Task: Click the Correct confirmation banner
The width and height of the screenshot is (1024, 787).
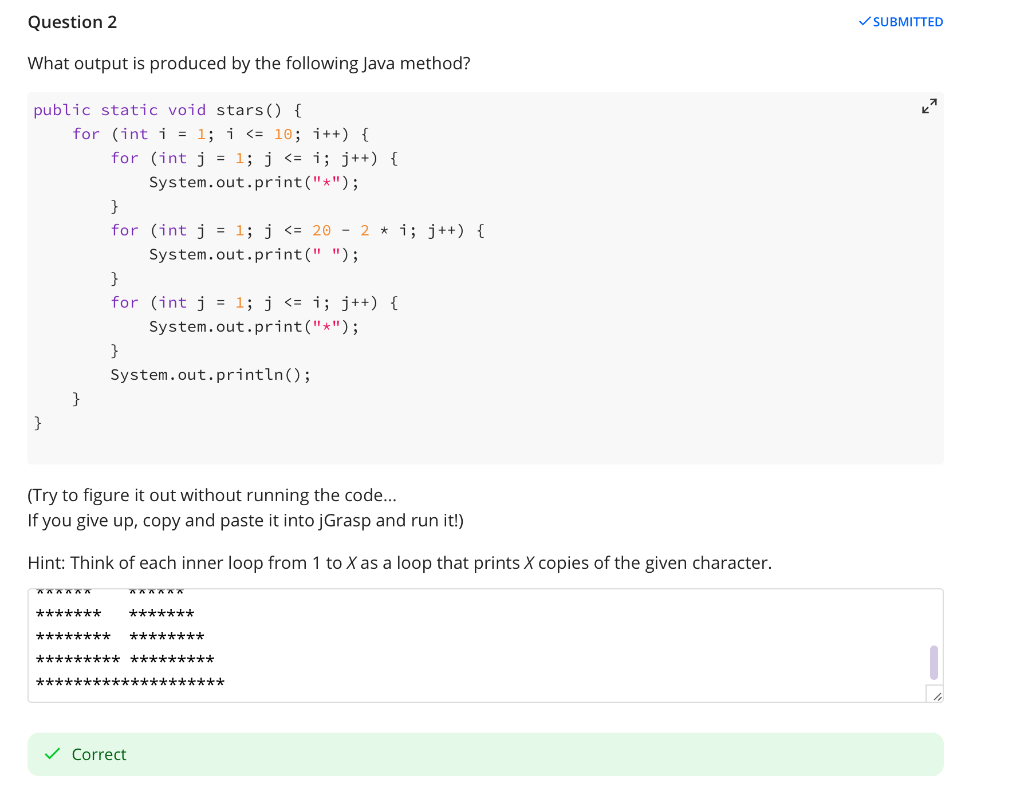Action: pos(486,754)
